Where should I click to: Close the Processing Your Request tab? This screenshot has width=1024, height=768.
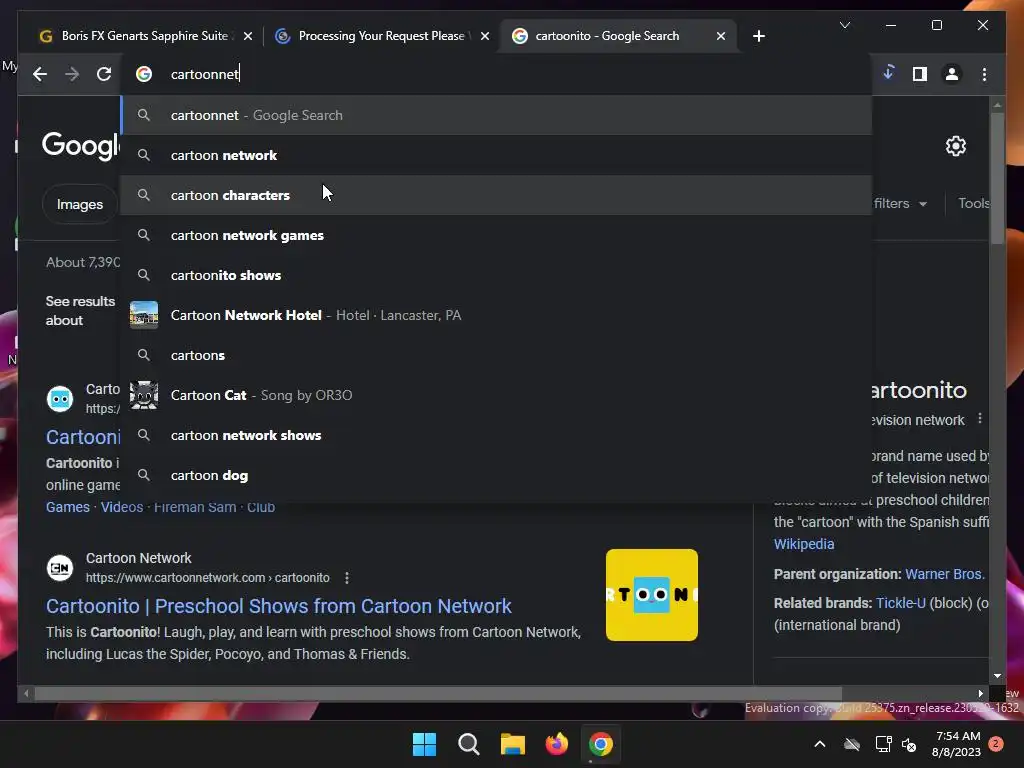(485, 36)
